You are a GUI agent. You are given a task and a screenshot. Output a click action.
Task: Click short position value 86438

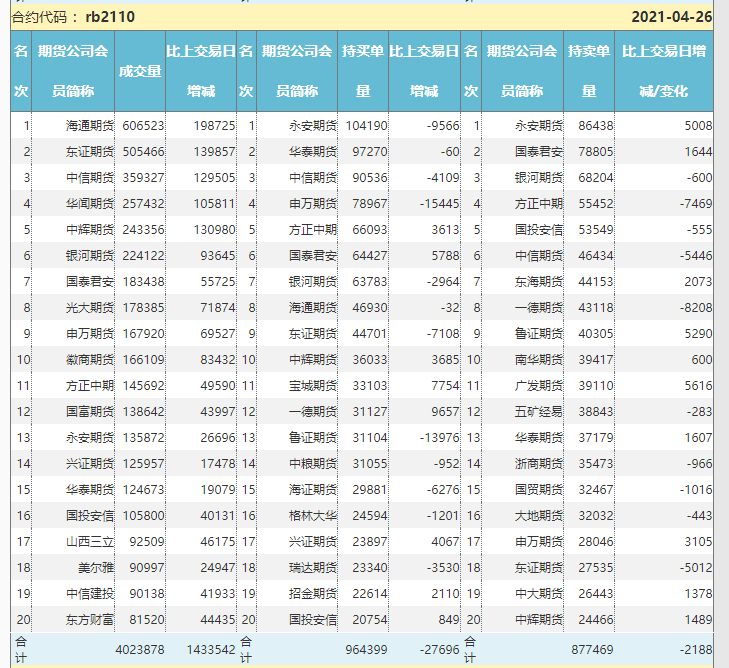(596, 126)
